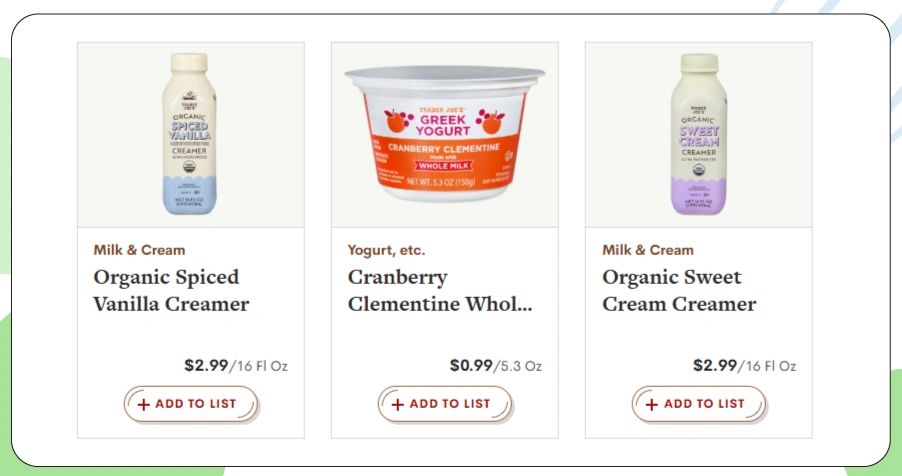Screen dimensions: 902x476
Task: Open the Greek Yogurt cup product image
Action: [445, 135]
